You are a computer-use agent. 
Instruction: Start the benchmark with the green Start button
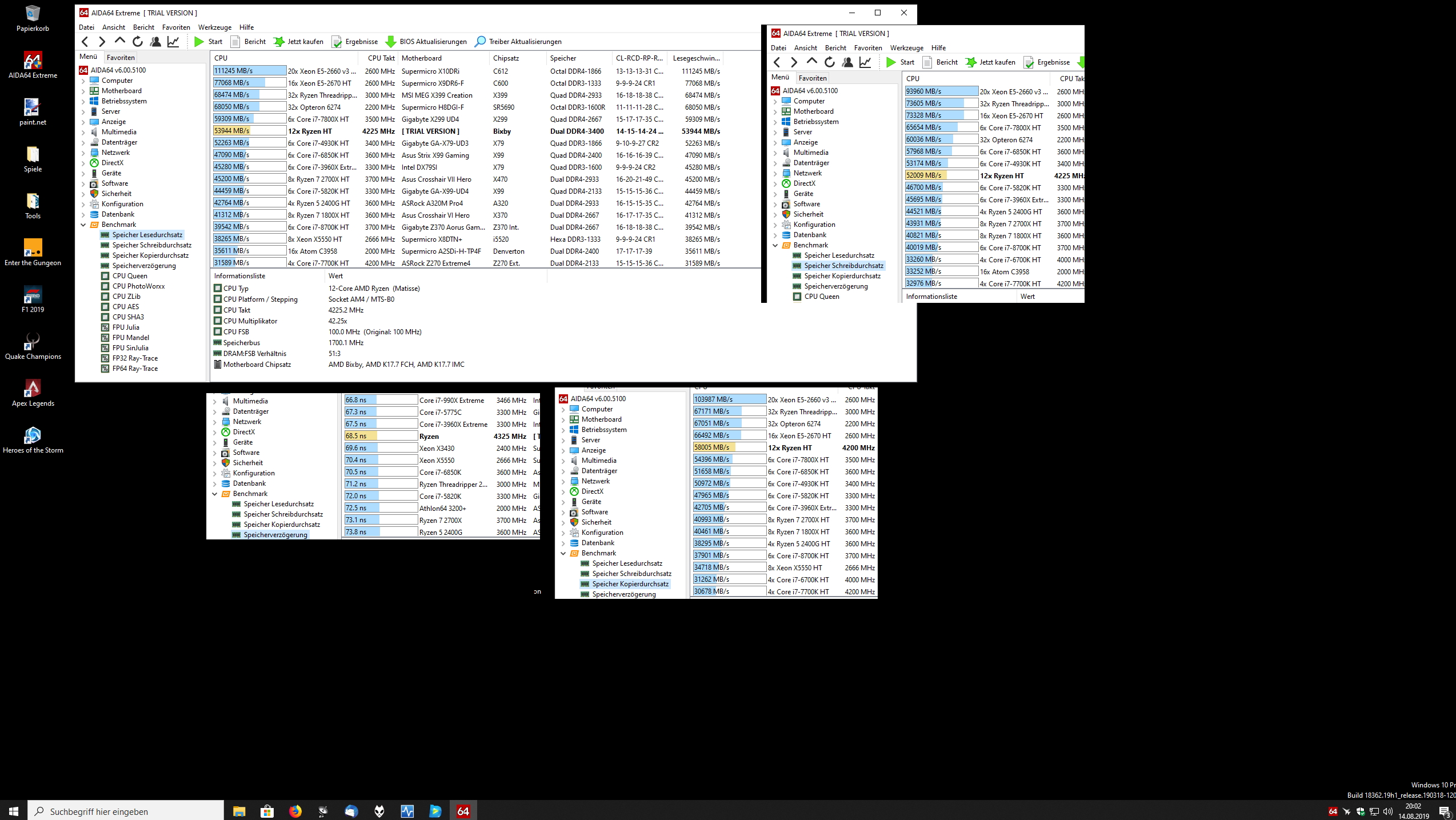click(208, 41)
